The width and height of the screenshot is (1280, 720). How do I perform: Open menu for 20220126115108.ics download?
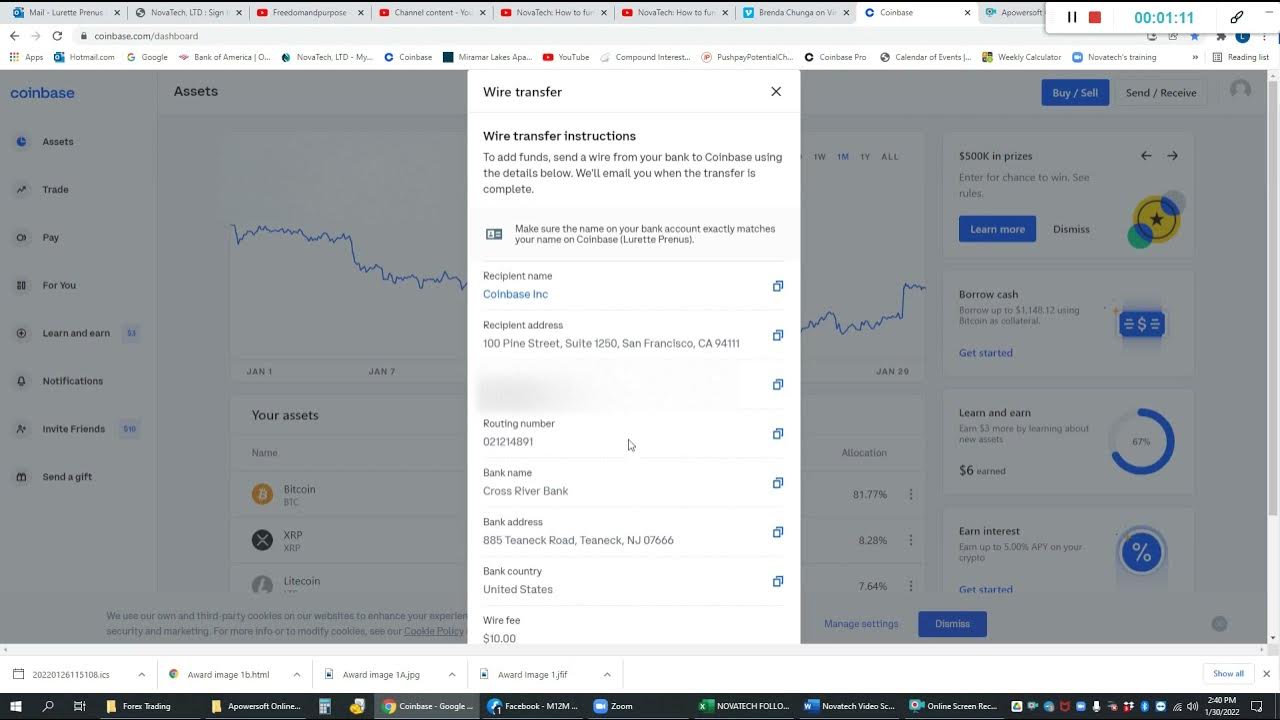(x=141, y=674)
